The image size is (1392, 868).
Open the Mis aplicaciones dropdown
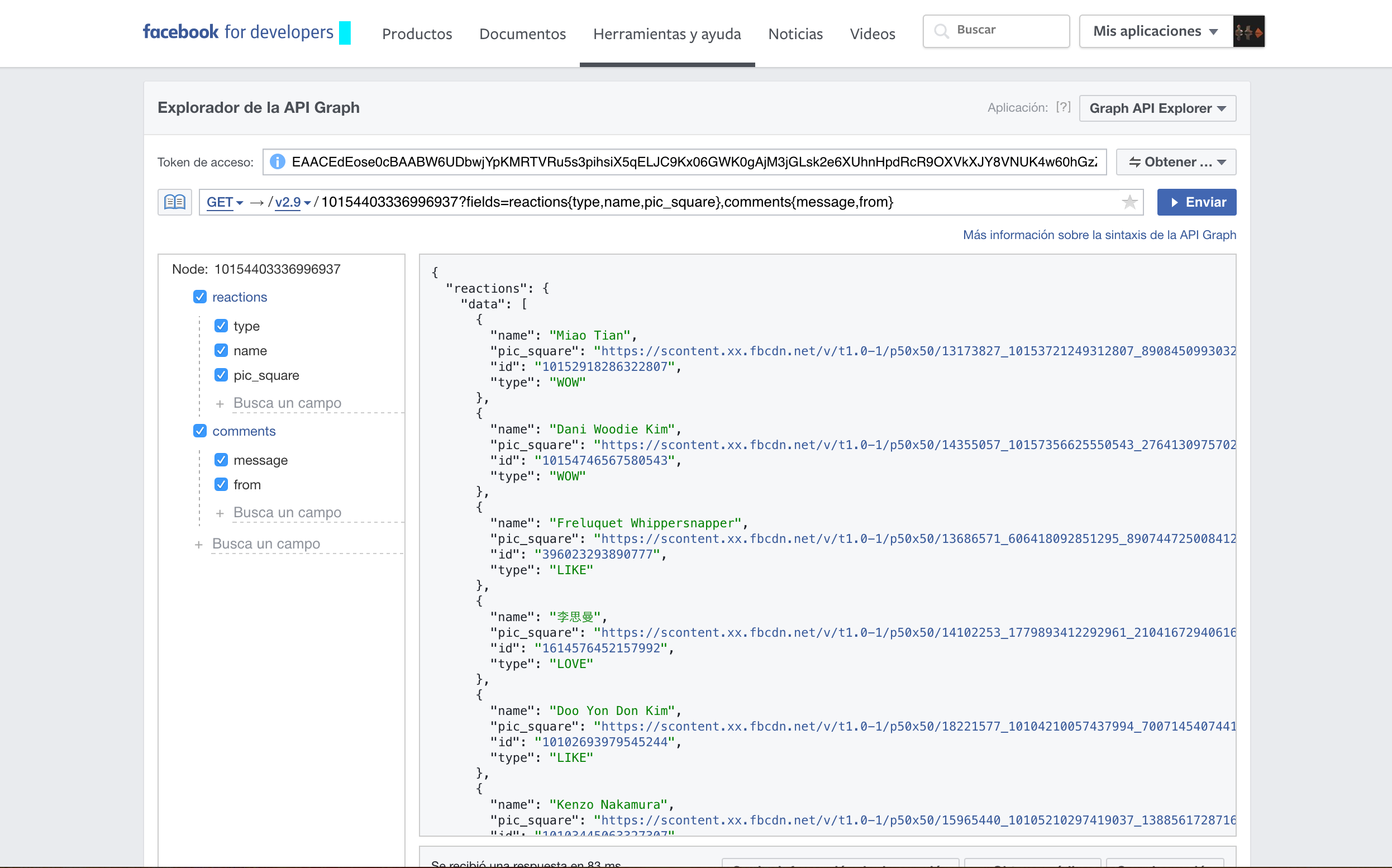pyautogui.click(x=1156, y=31)
